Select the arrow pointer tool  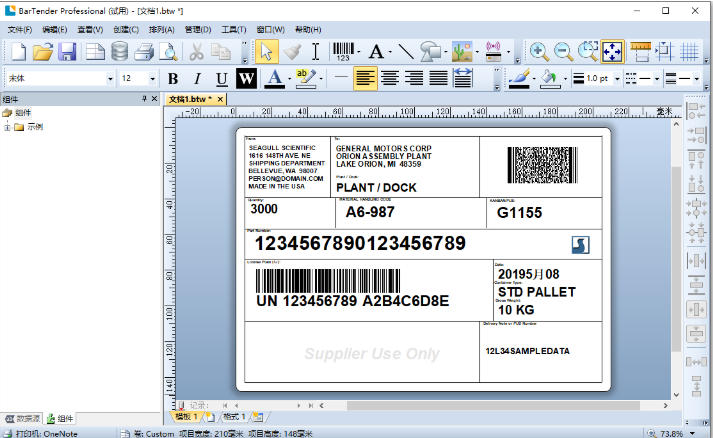coord(266,51)
